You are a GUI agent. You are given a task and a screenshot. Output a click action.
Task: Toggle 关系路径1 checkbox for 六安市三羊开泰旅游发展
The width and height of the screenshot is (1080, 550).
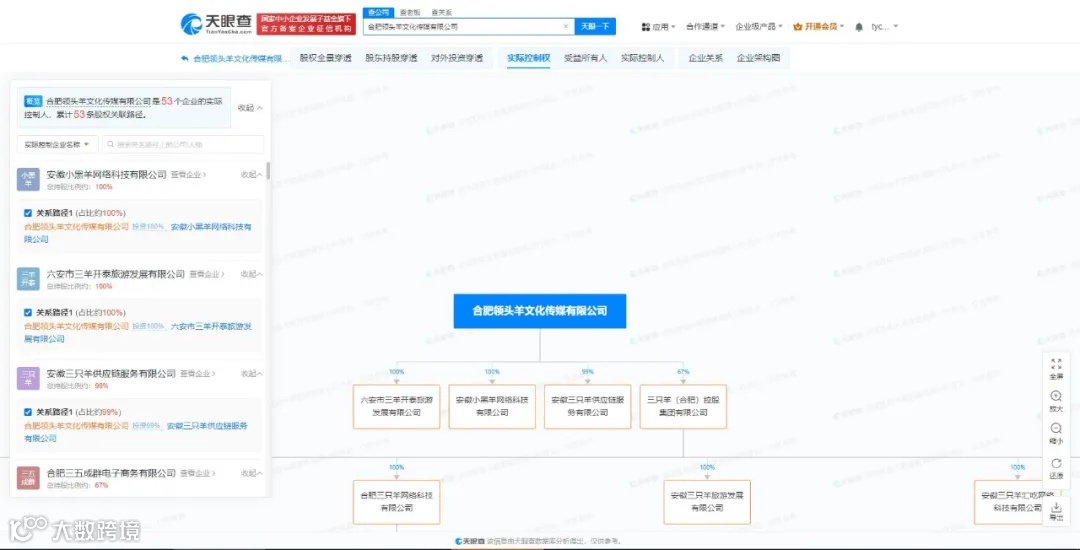28,313
